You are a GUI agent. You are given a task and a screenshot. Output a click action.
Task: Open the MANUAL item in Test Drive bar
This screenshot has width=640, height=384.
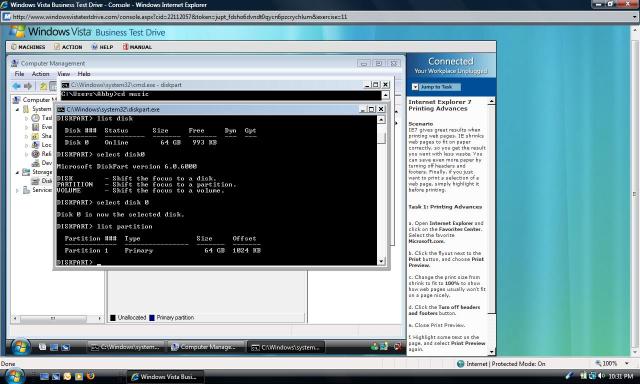point(137,47)
